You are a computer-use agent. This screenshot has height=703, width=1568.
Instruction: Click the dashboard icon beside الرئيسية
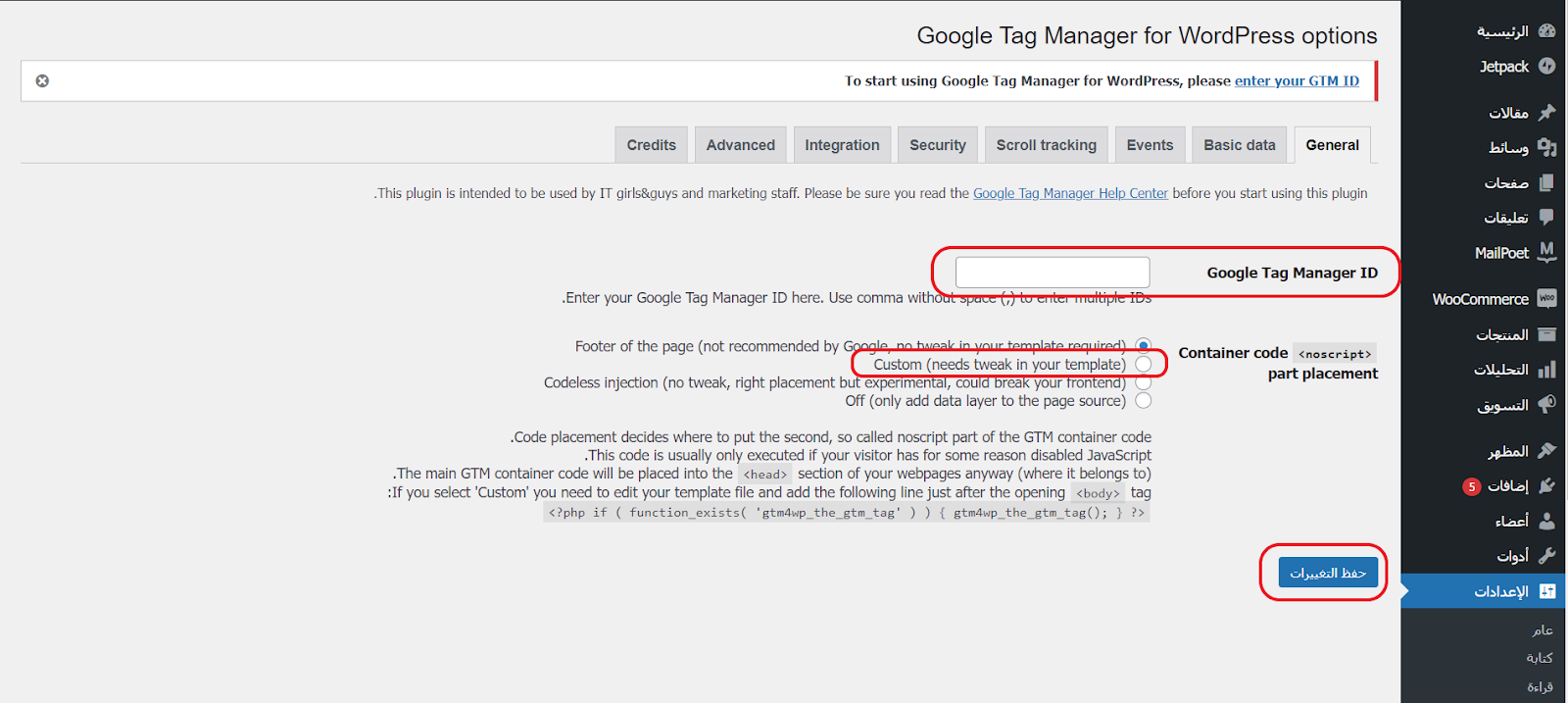(x=1546, y=30)
